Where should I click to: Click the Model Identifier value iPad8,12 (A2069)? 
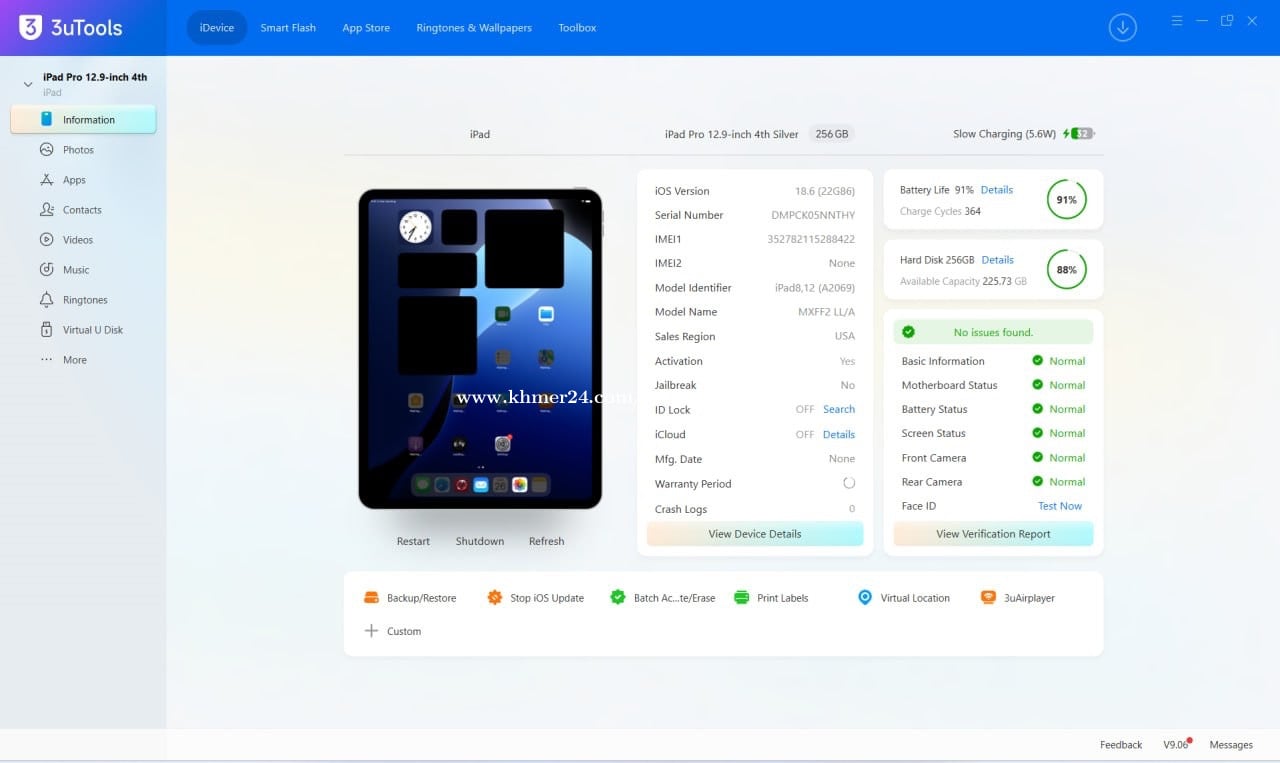click(815, 288)
